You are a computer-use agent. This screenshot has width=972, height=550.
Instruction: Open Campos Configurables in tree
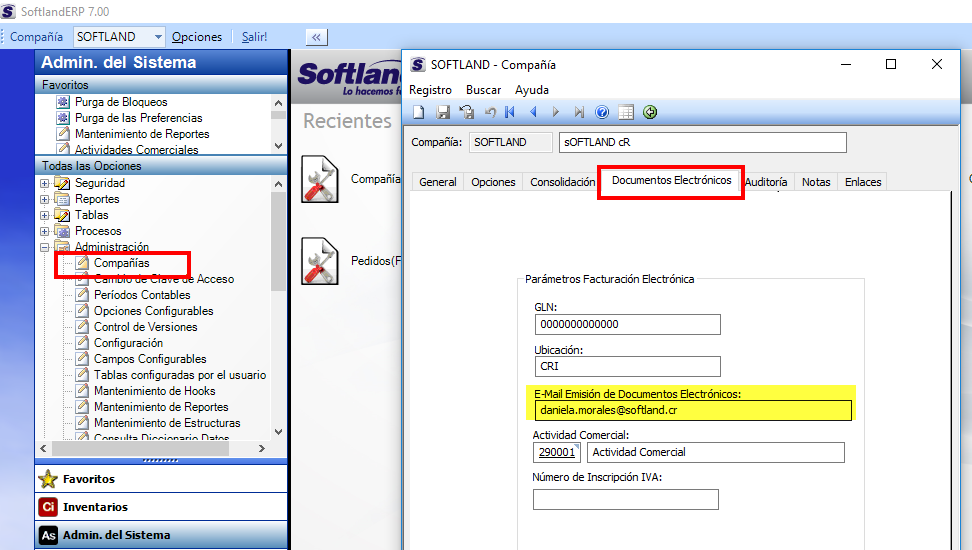[x=150, y=359]
